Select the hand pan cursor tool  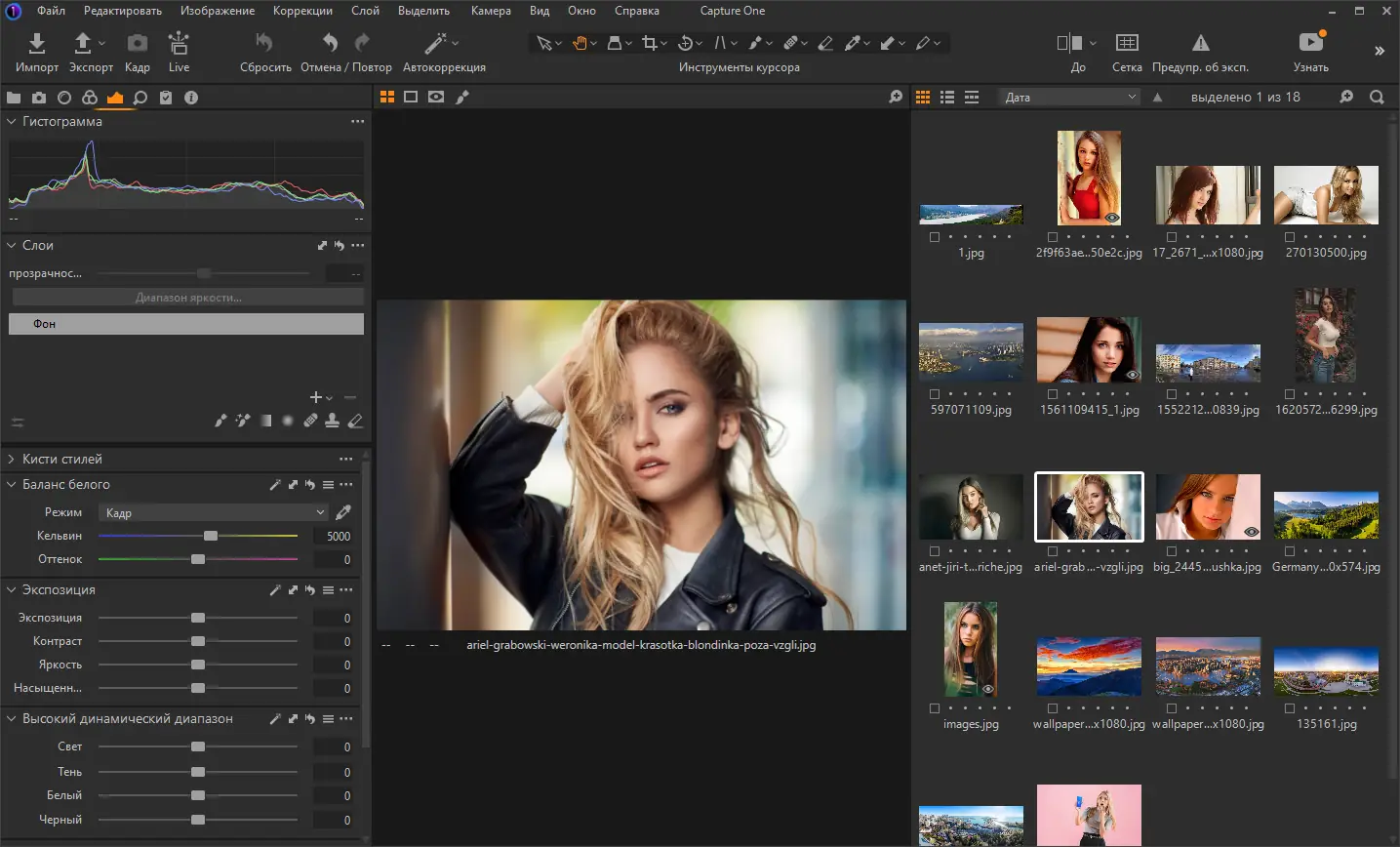580,43
